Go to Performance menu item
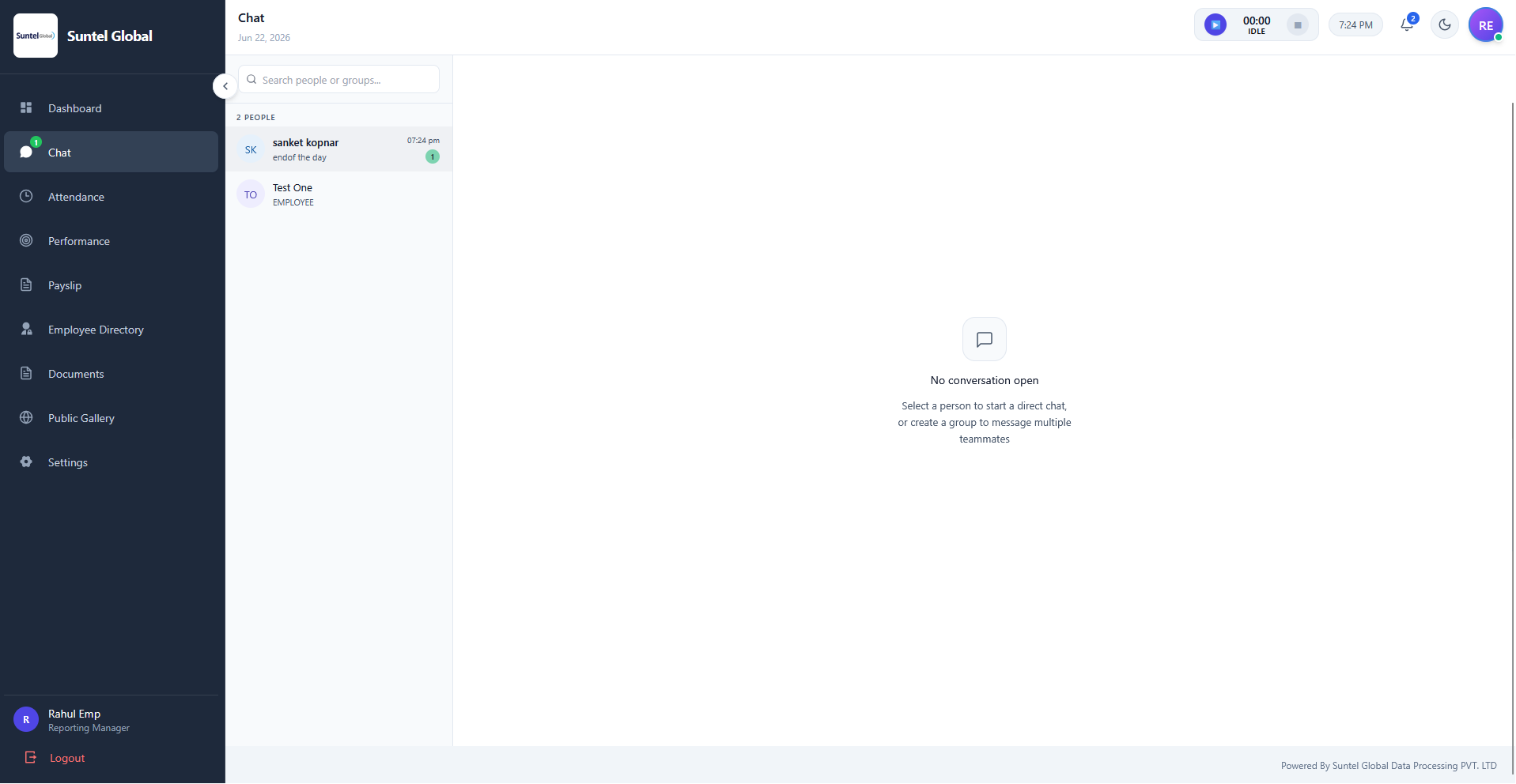 (x=111, y=240)
